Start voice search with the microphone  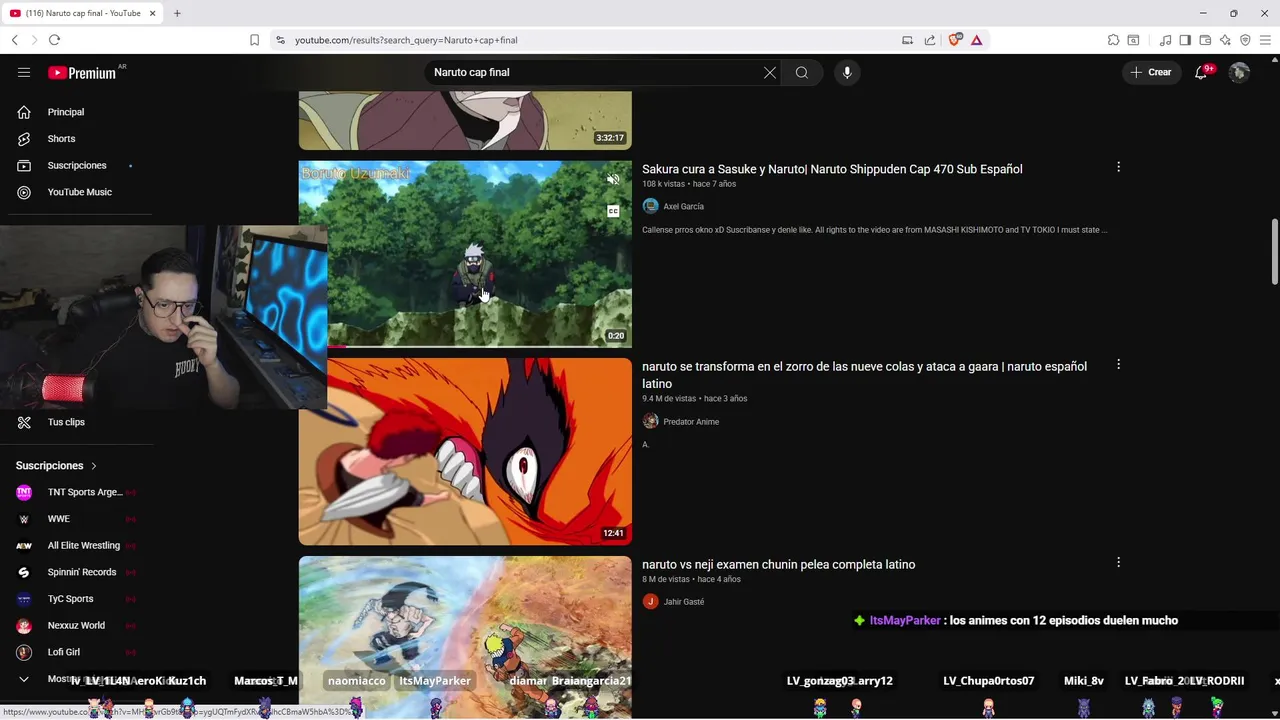[x=847, y=72]
